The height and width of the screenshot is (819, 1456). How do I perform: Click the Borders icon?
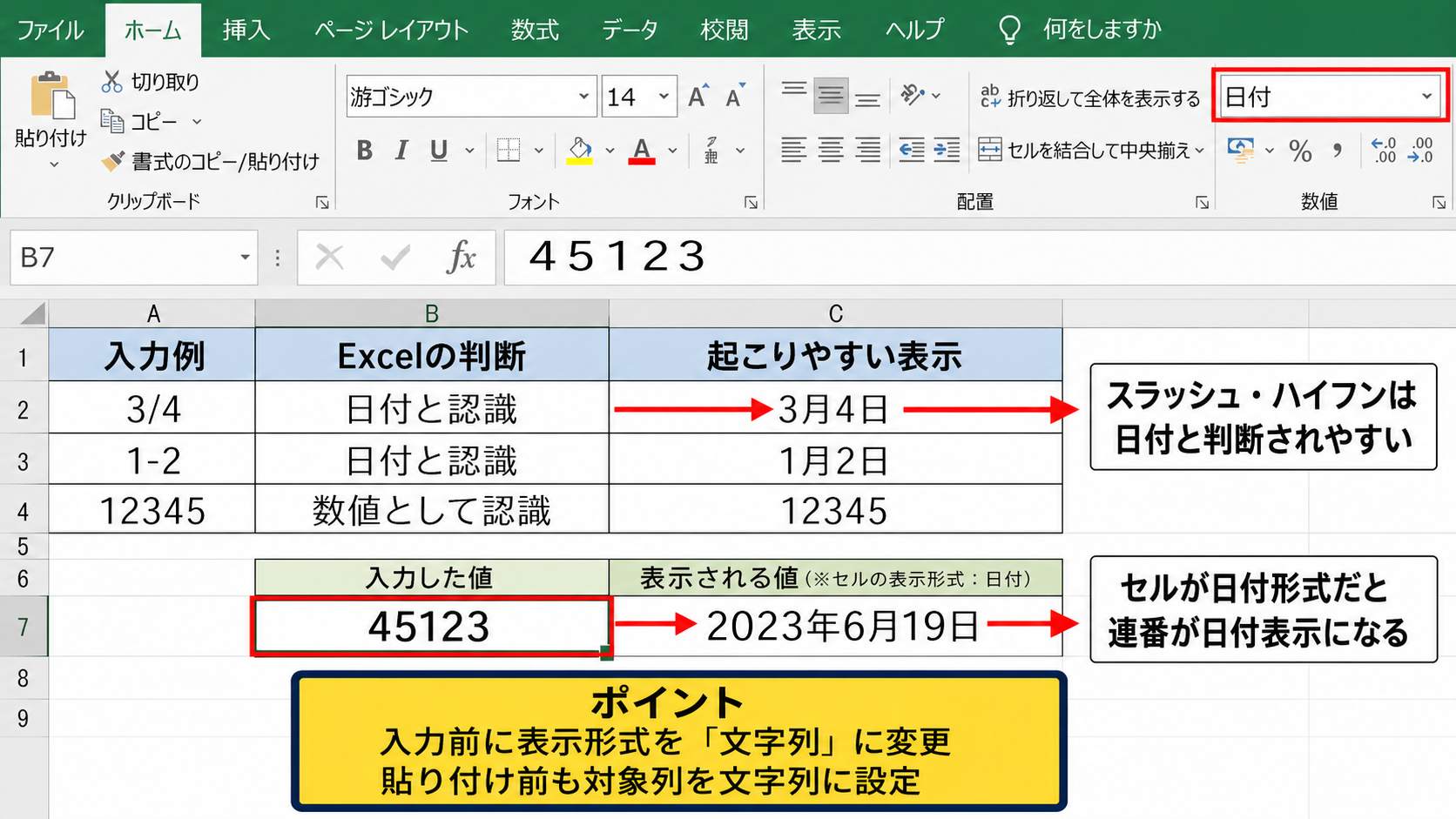pyautogui.click(x=509, y=151)
